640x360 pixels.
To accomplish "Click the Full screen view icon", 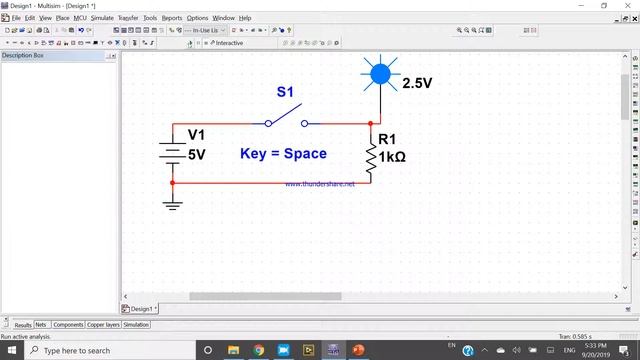I will point(489,30).
